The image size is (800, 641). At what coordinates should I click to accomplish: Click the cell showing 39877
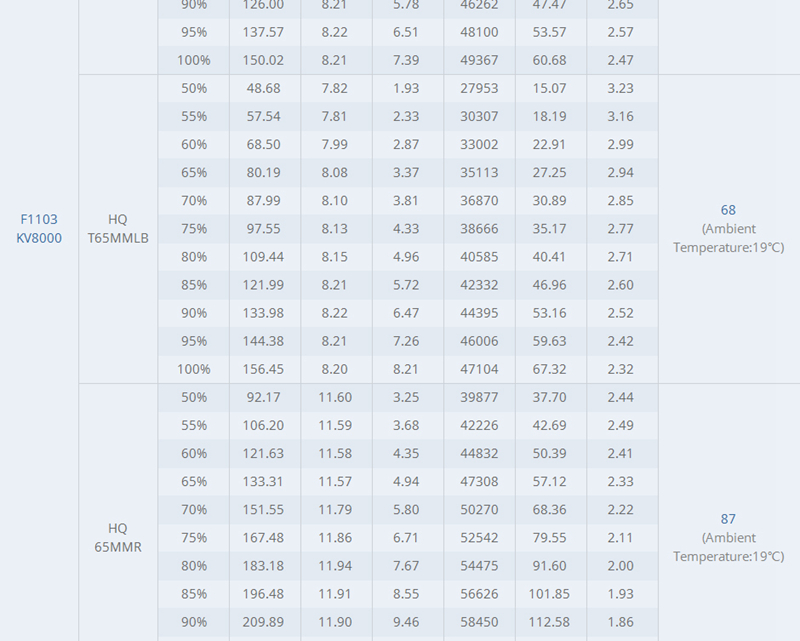click(479, 397)
